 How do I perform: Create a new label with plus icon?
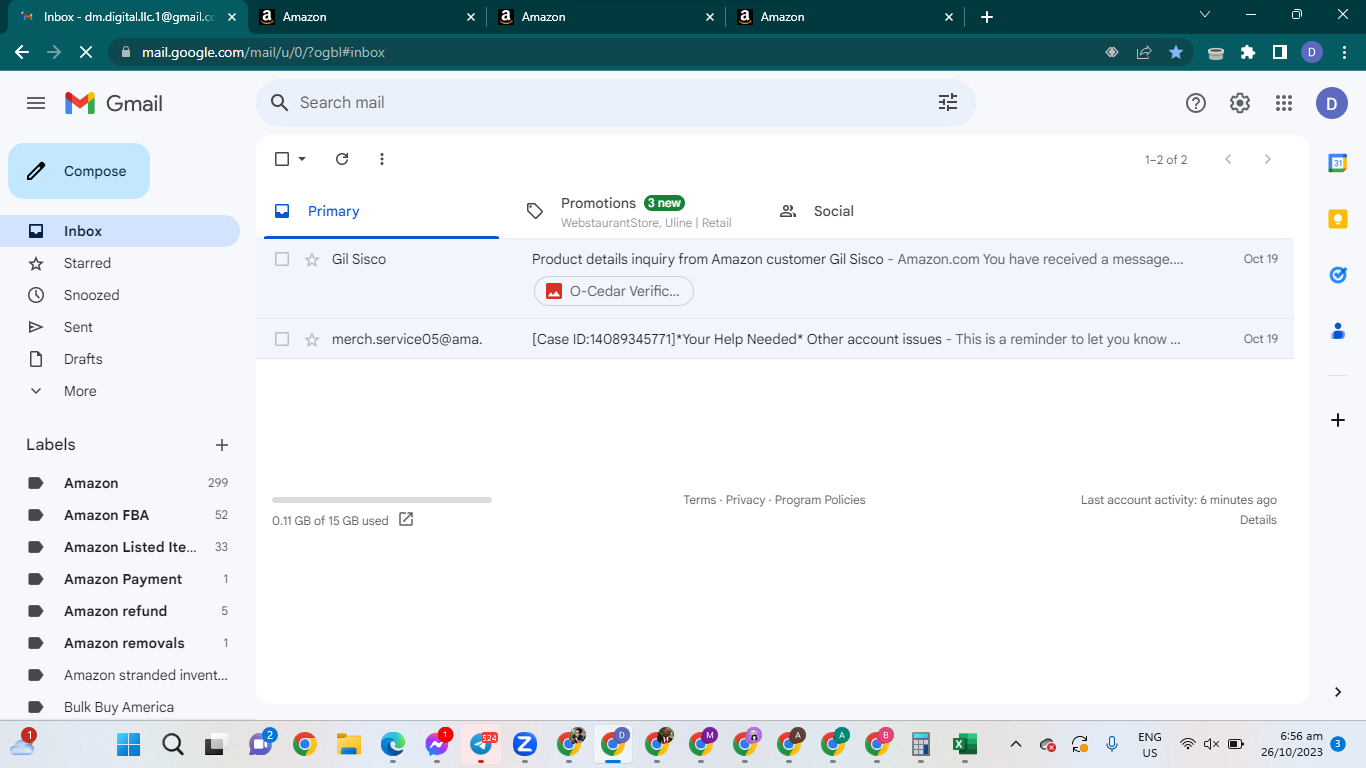pos(222,445)
